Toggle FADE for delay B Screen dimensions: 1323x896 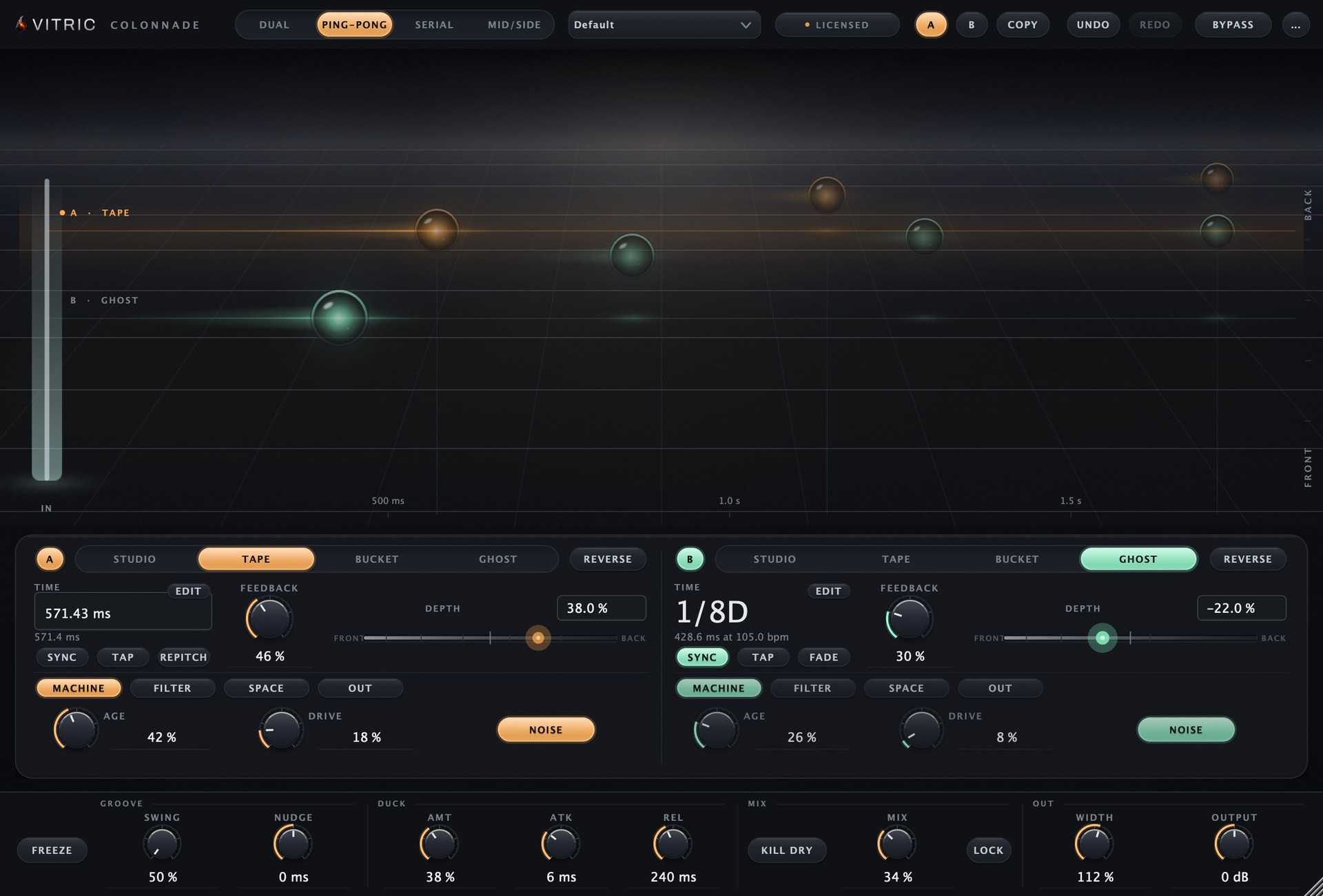pyautogui.click(x=823, y=657)
